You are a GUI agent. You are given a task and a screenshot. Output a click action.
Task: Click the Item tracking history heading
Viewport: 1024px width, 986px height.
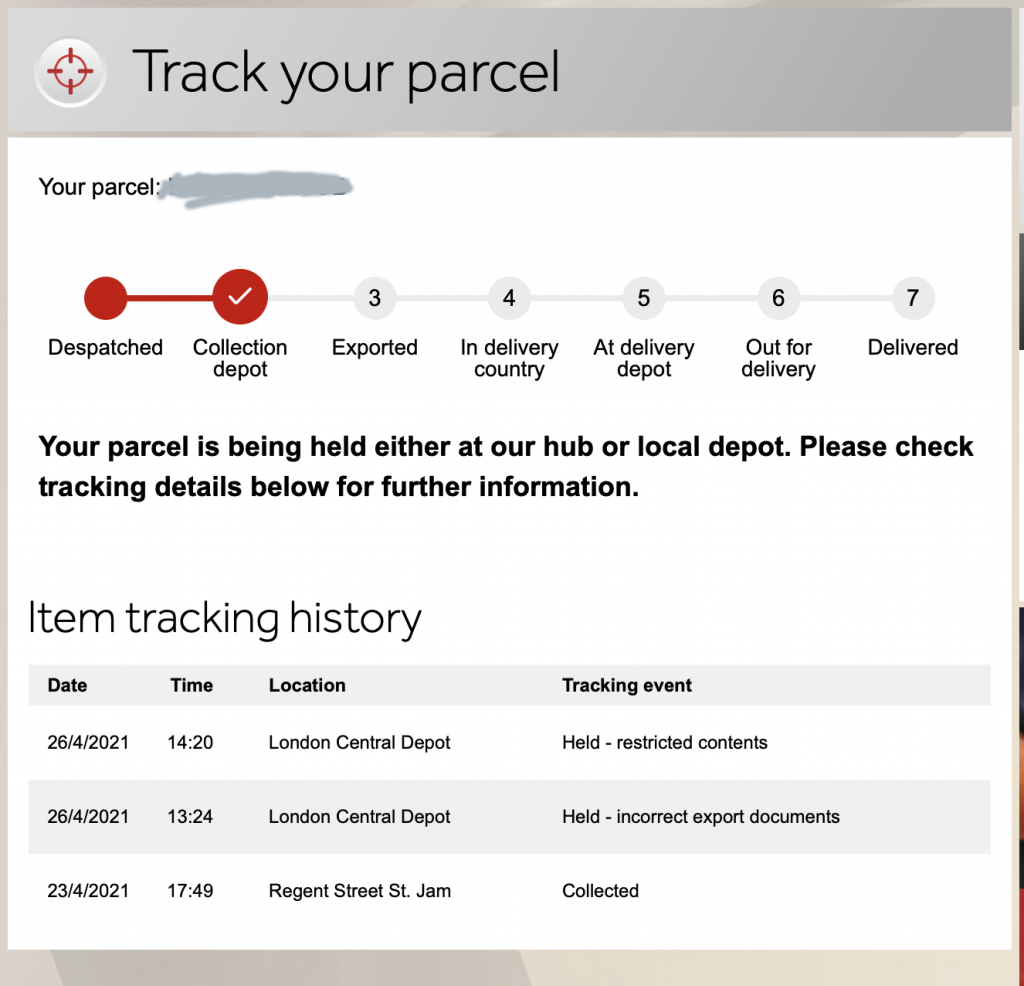coord(225,617)
